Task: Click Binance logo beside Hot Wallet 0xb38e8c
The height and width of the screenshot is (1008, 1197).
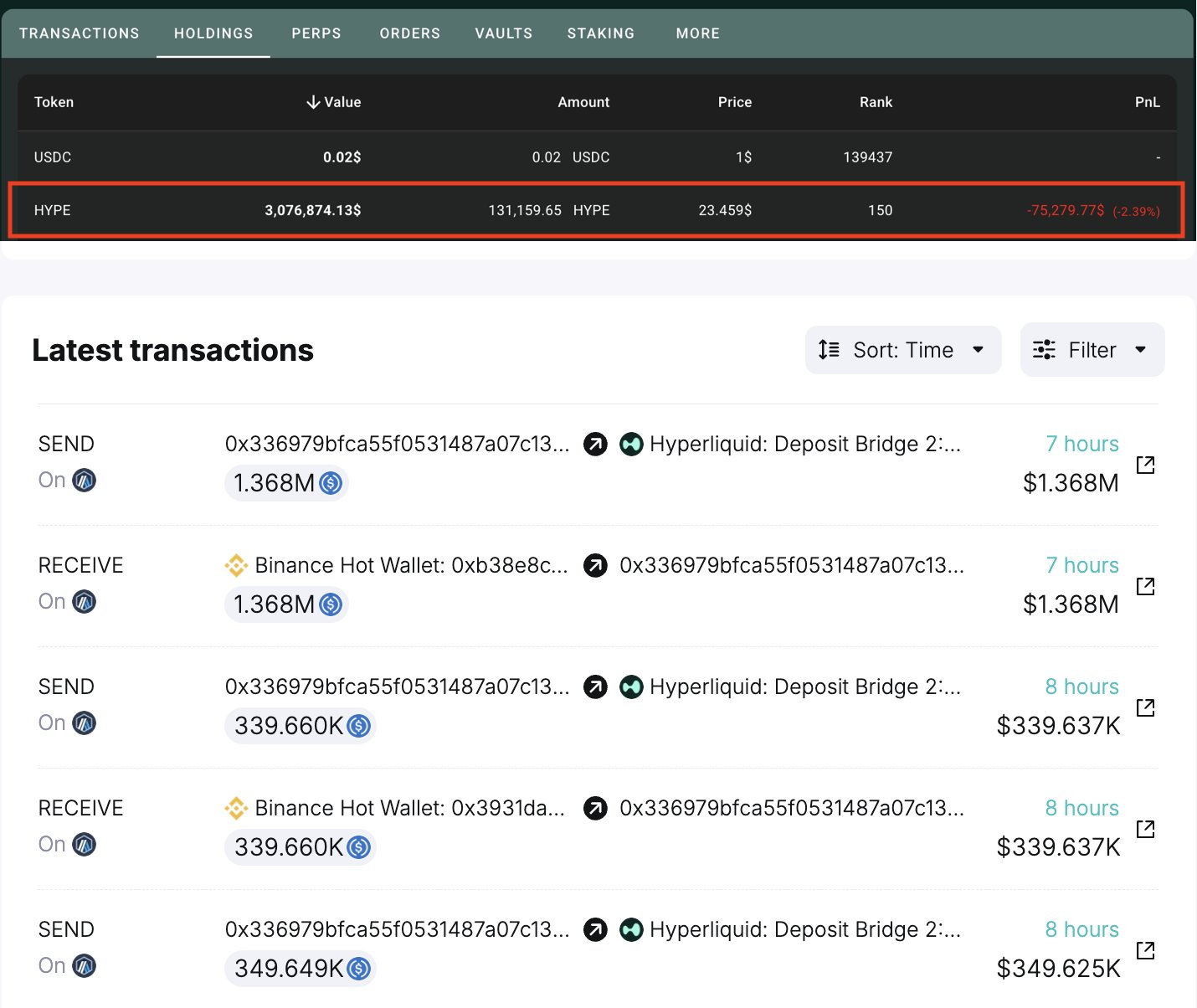Action: 236,566
